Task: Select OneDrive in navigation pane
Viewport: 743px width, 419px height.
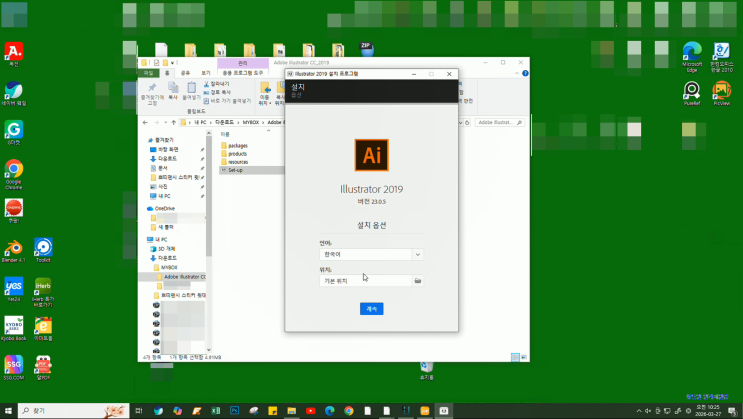Action: (164, 209)
